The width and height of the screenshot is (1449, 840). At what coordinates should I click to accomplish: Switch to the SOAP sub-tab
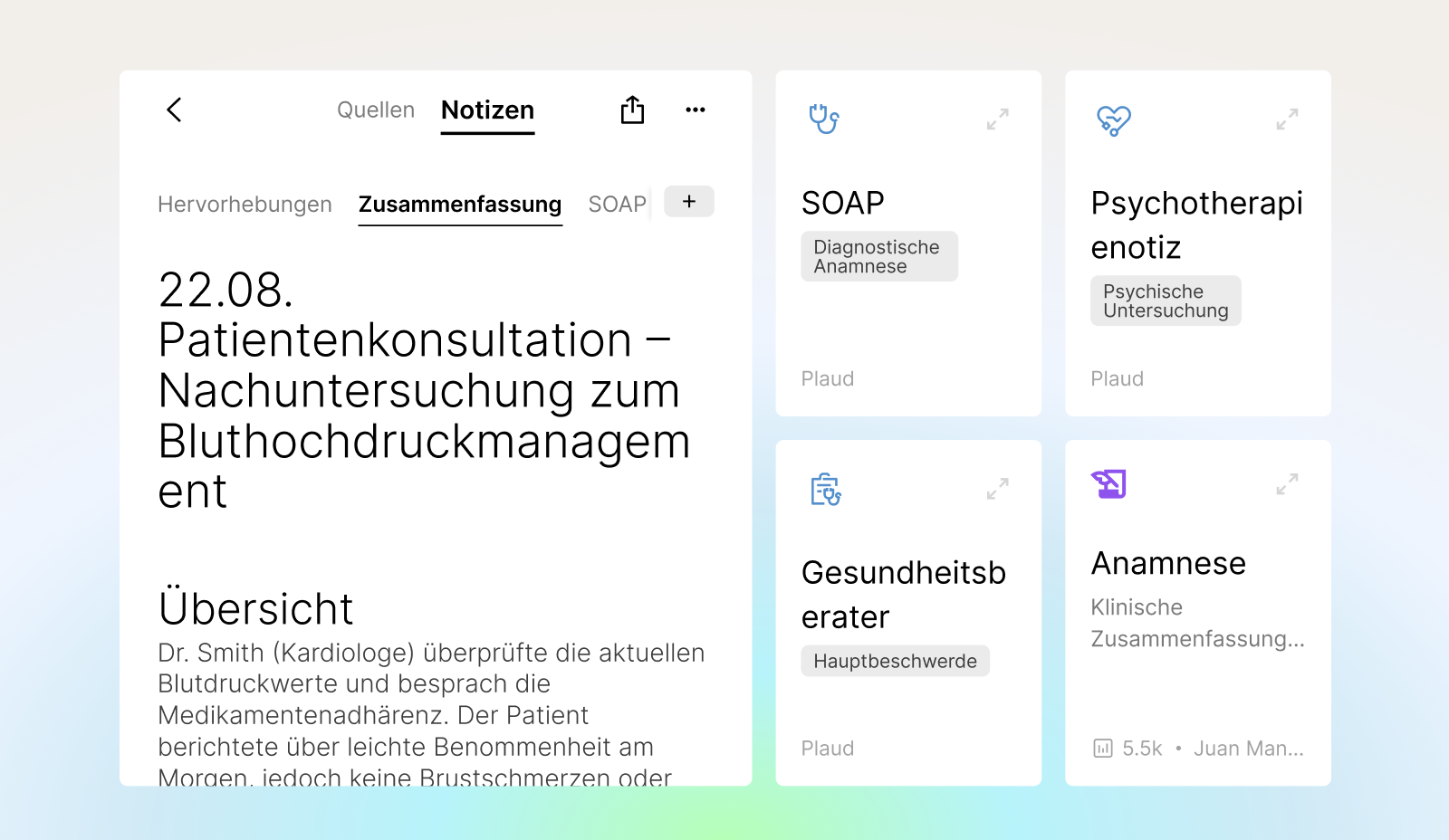click(x=617, y=205)
